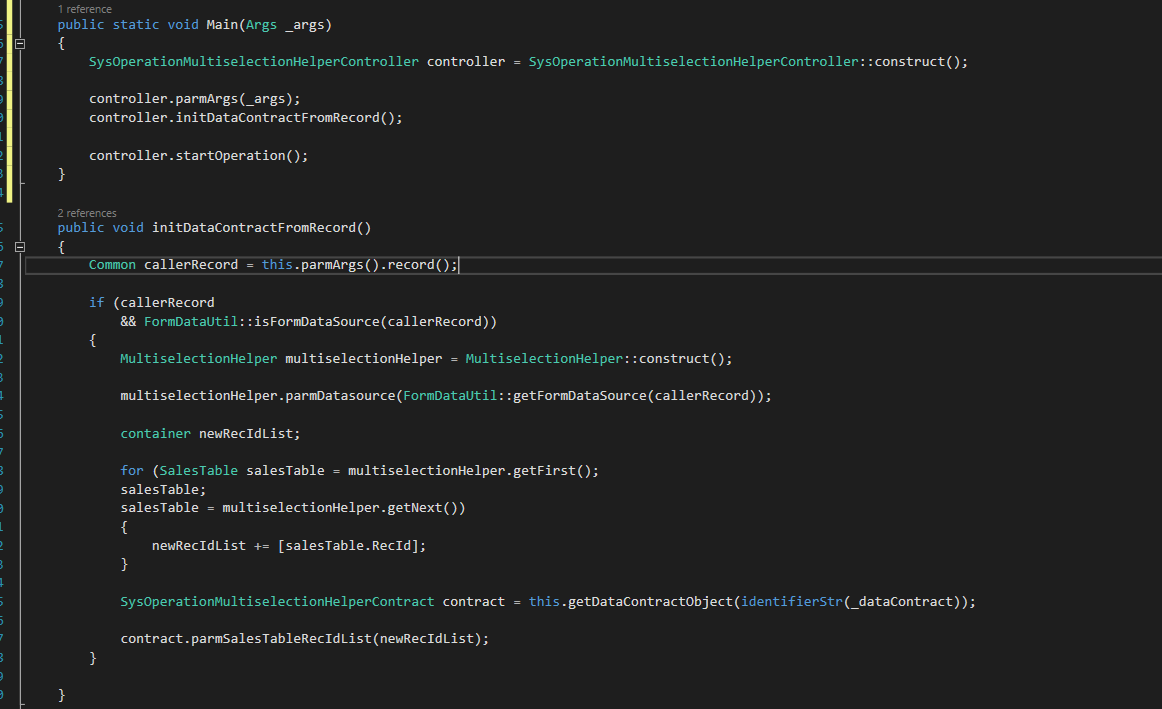
Task: Open the "1 reference" CodeLens above Main
Action: coord(84,8)
